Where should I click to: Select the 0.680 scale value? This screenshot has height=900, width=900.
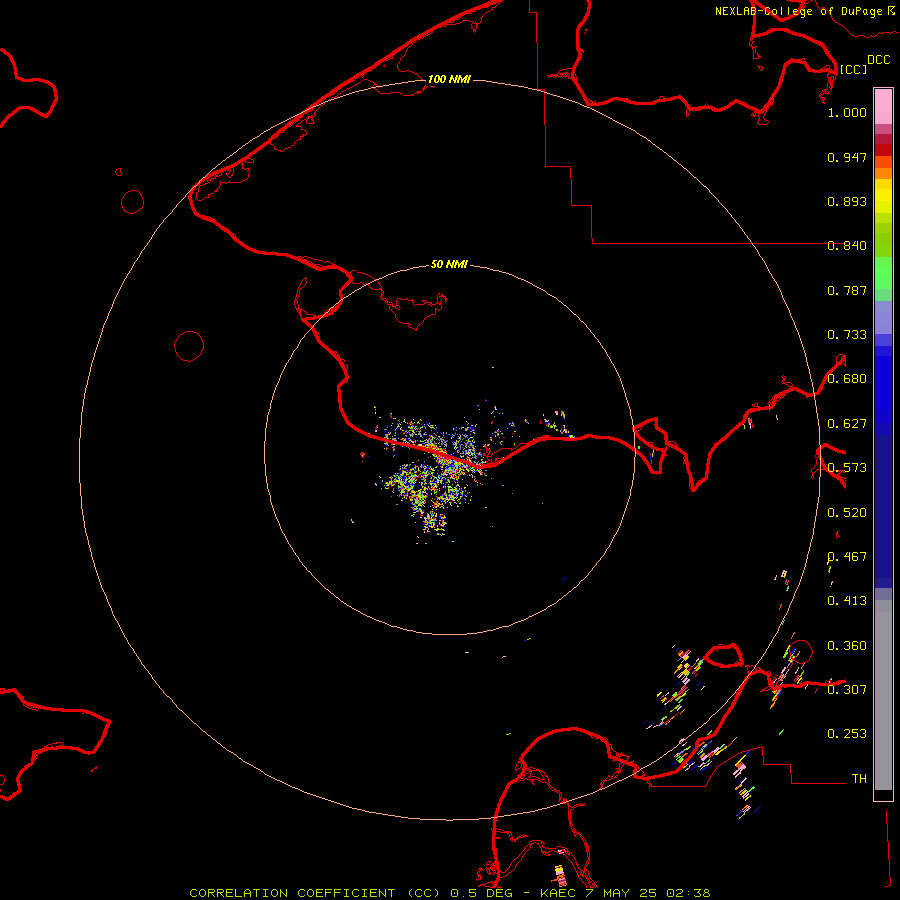pyautogui.click(x=847, y=379)
